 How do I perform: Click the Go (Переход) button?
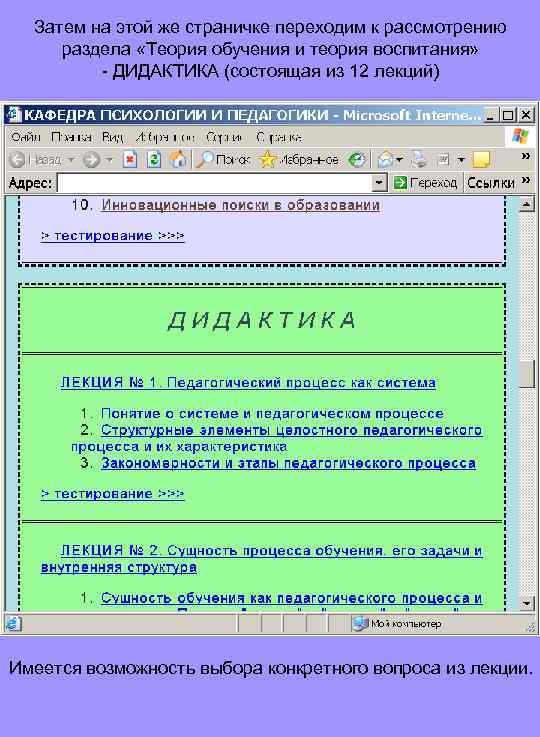click(x=425, y=182)
